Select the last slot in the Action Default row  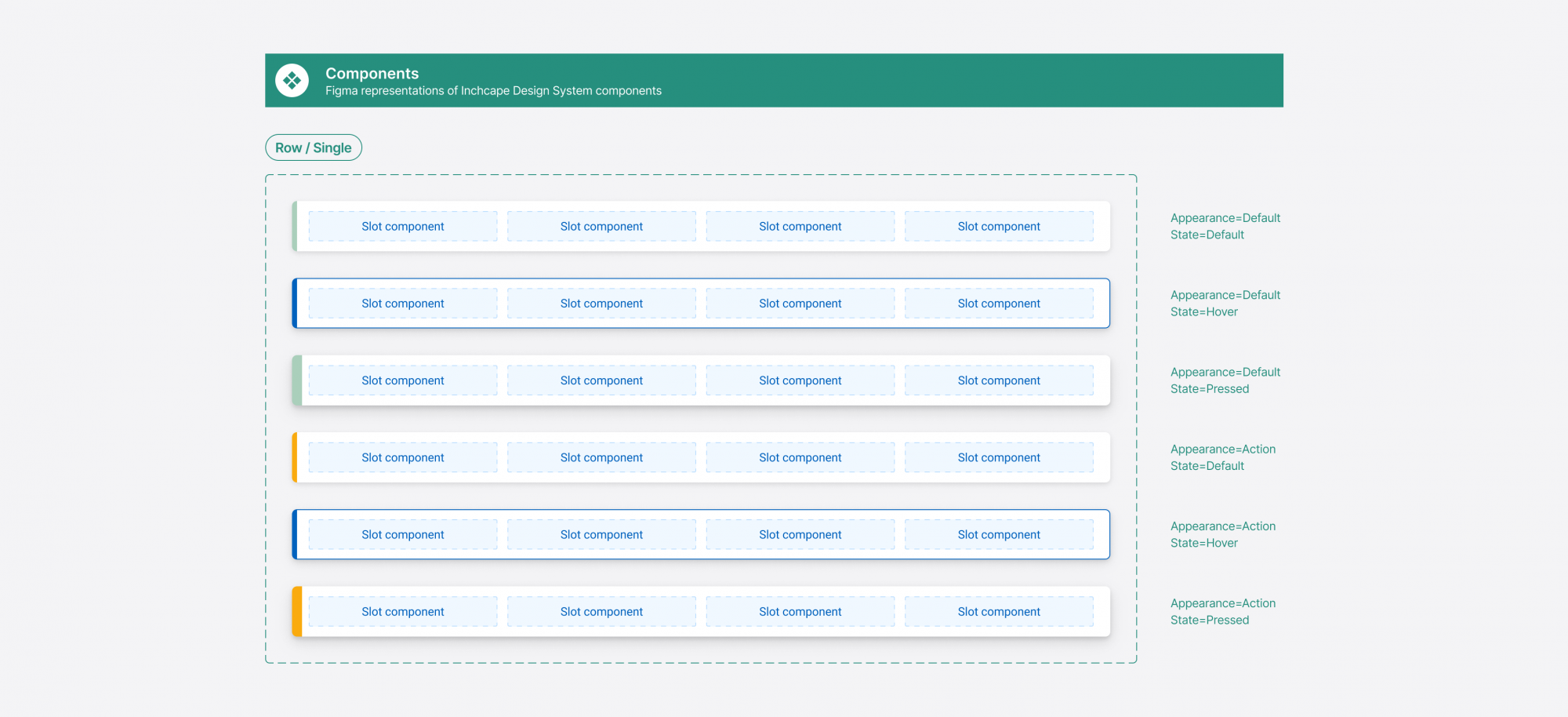click(x=999, y=457)
